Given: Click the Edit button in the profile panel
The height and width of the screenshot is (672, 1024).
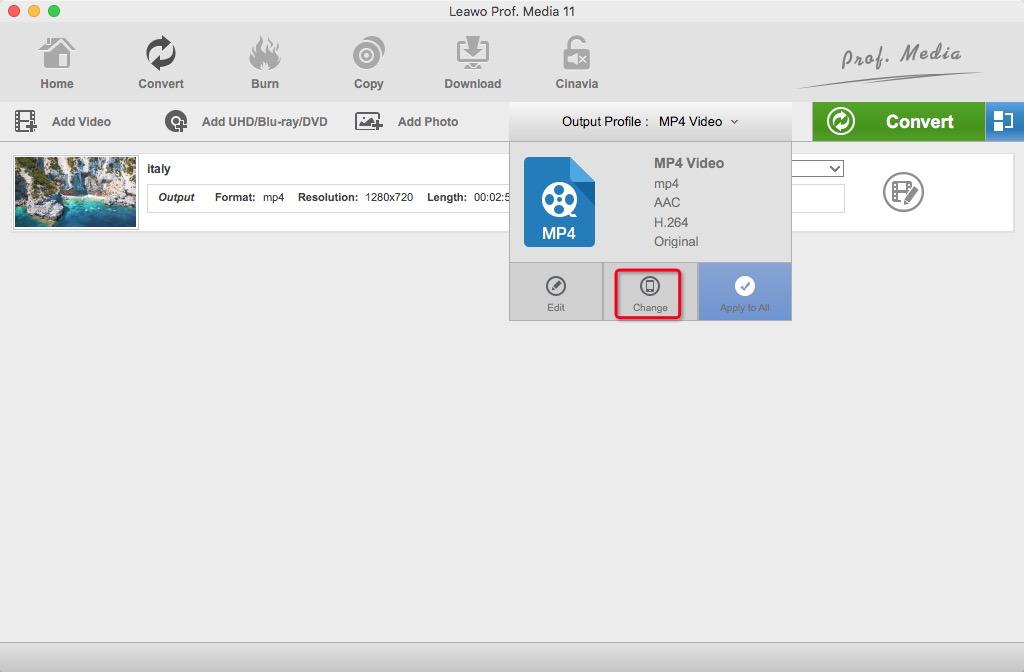Looking at the screenshot, I should [556, 292].
